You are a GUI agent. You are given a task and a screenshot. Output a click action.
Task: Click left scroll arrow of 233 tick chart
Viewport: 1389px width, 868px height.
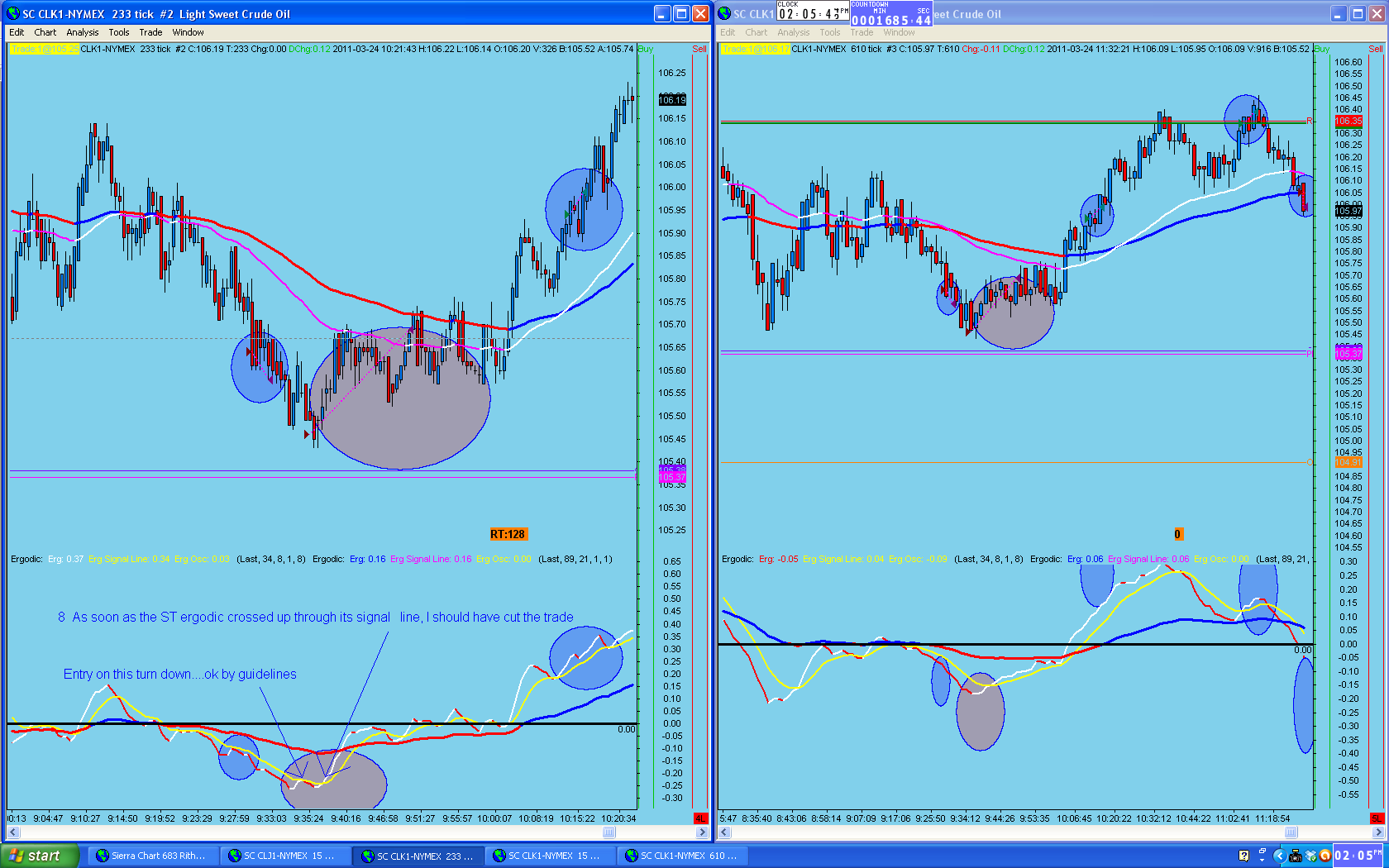pos(13,832)
